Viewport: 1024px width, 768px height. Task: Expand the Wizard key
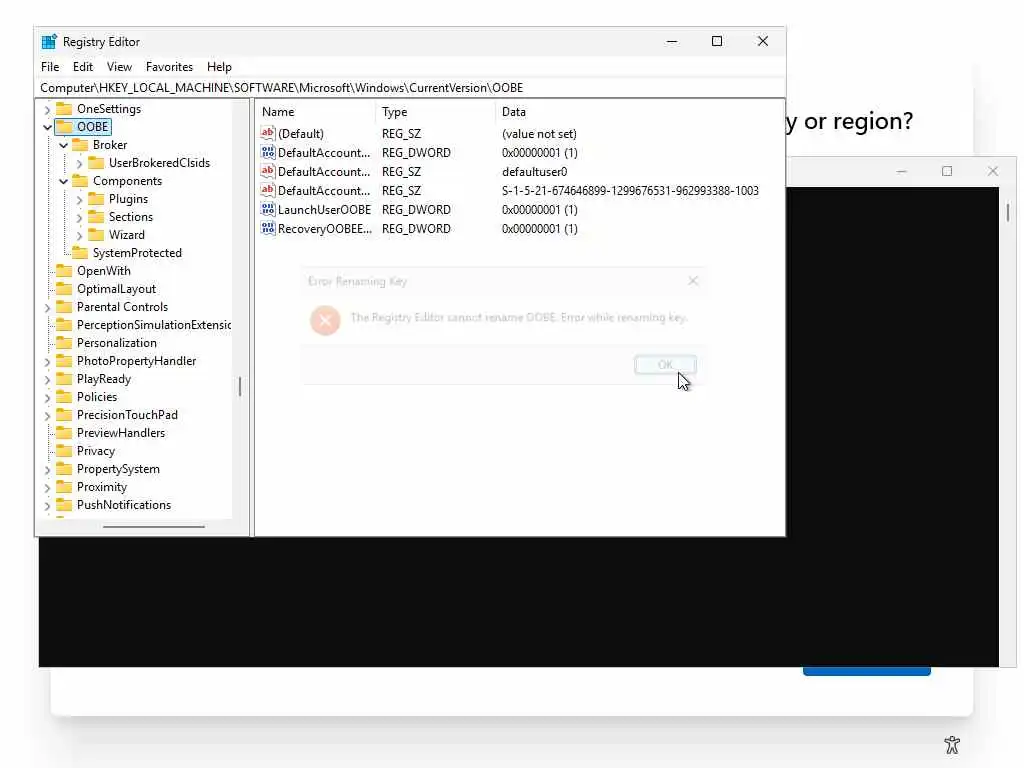tap(79, 235)
